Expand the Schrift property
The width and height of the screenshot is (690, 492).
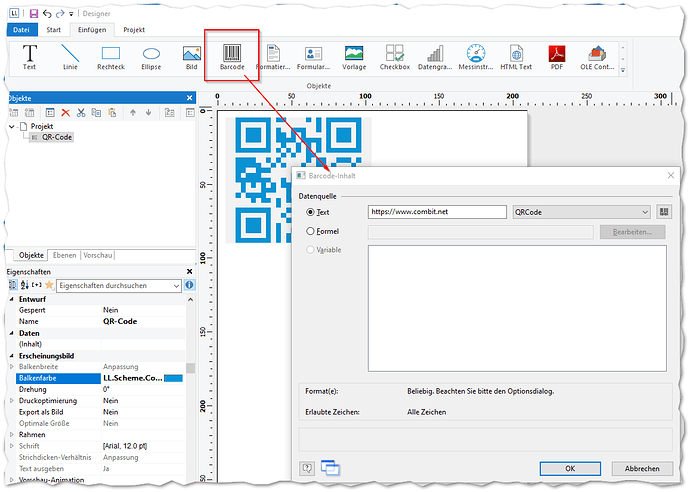click(11, 446)
